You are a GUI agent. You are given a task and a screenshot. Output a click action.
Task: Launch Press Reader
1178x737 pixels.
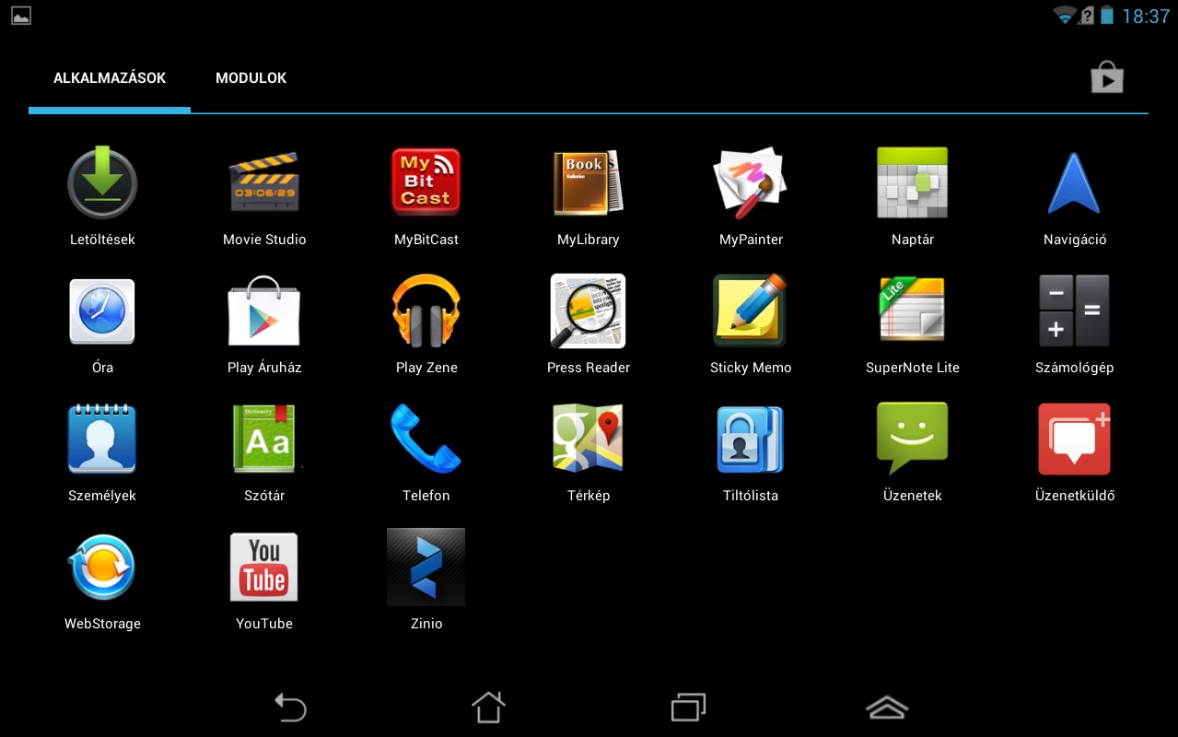pos(588,311)
